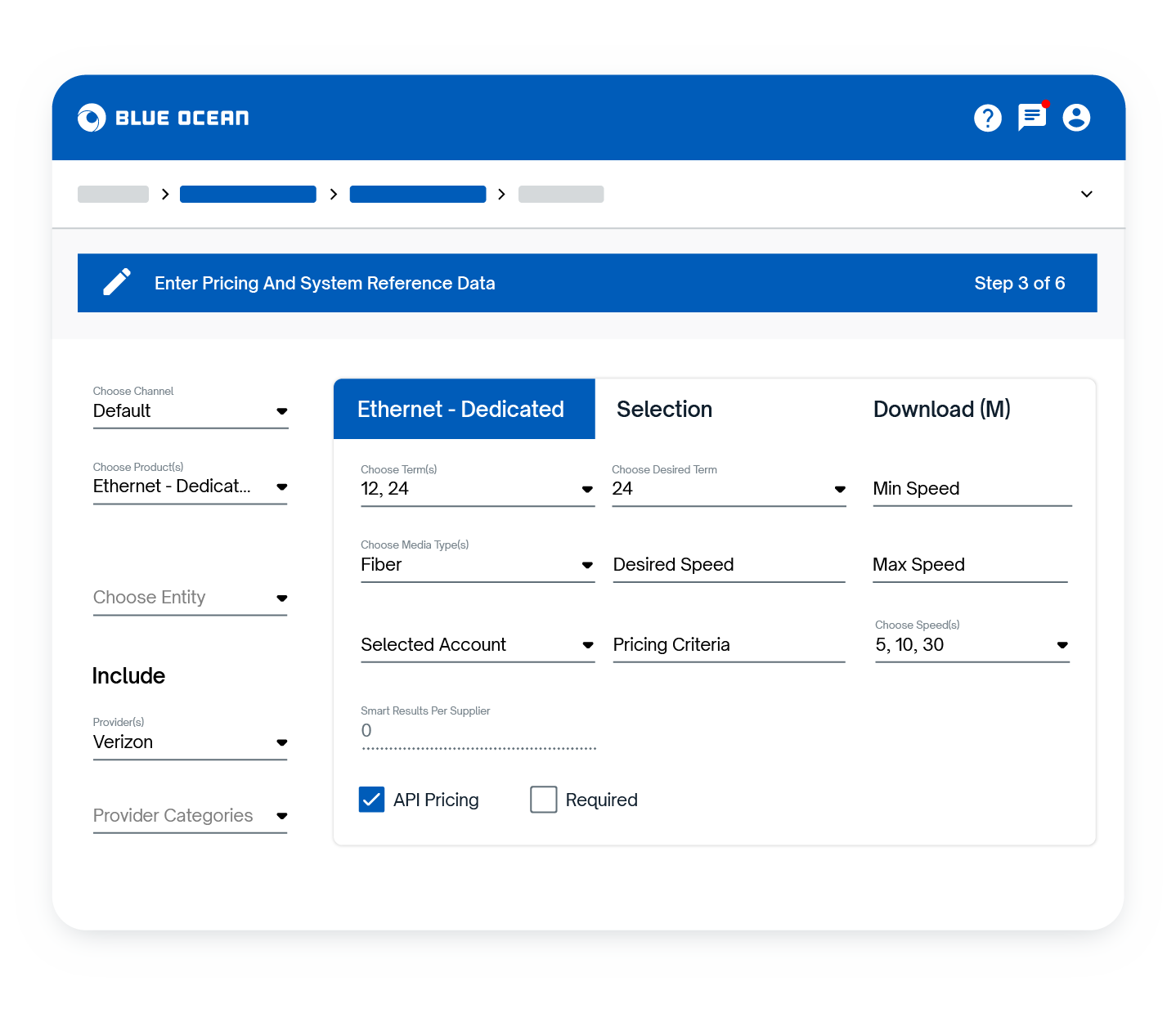The width and height of the screenshot is (1176, 1022).
Task: Click the Min Speed input field
Action: pyautogui.click(x=972, y=489)
